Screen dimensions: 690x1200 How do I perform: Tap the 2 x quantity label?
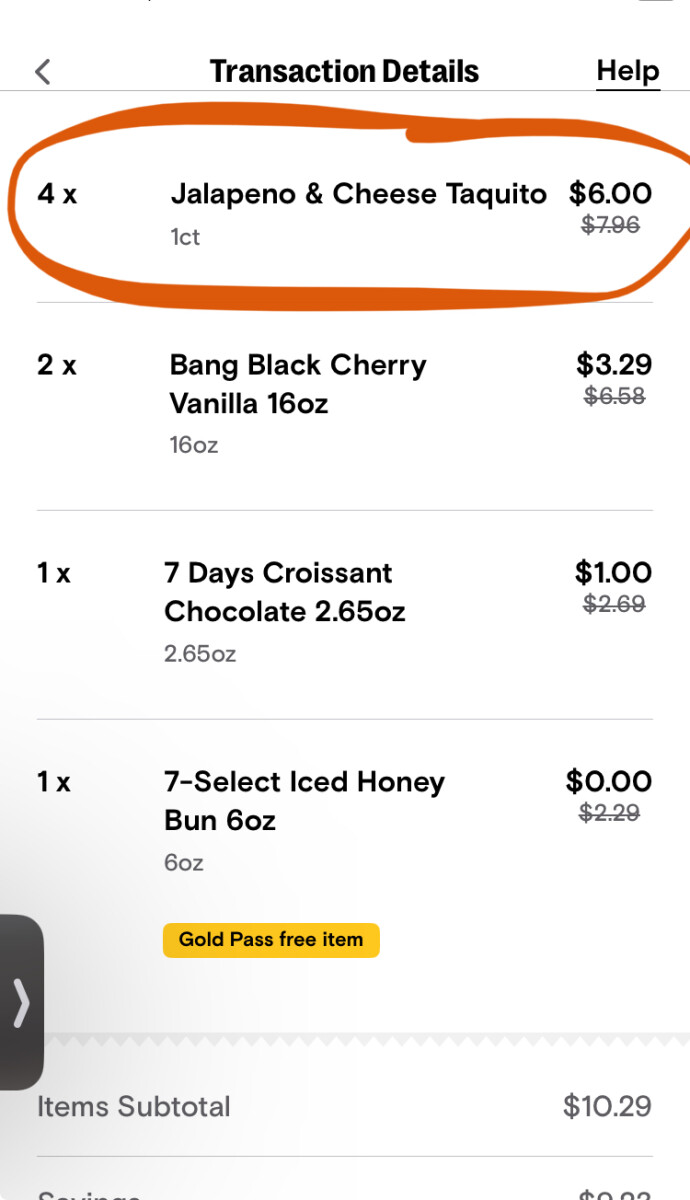(x=57, y=365)
